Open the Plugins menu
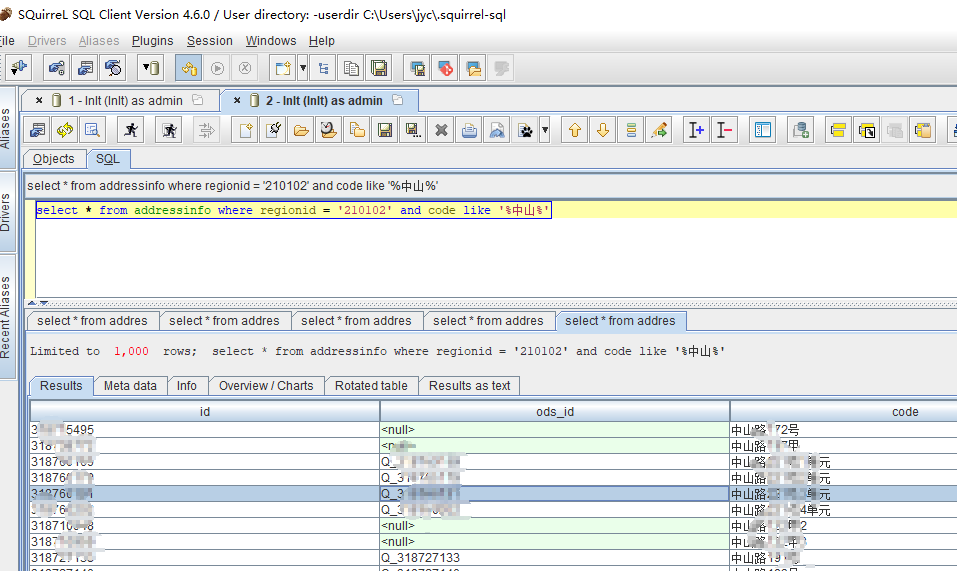Screen dimensions: 957x571 (x=152, y=41)
